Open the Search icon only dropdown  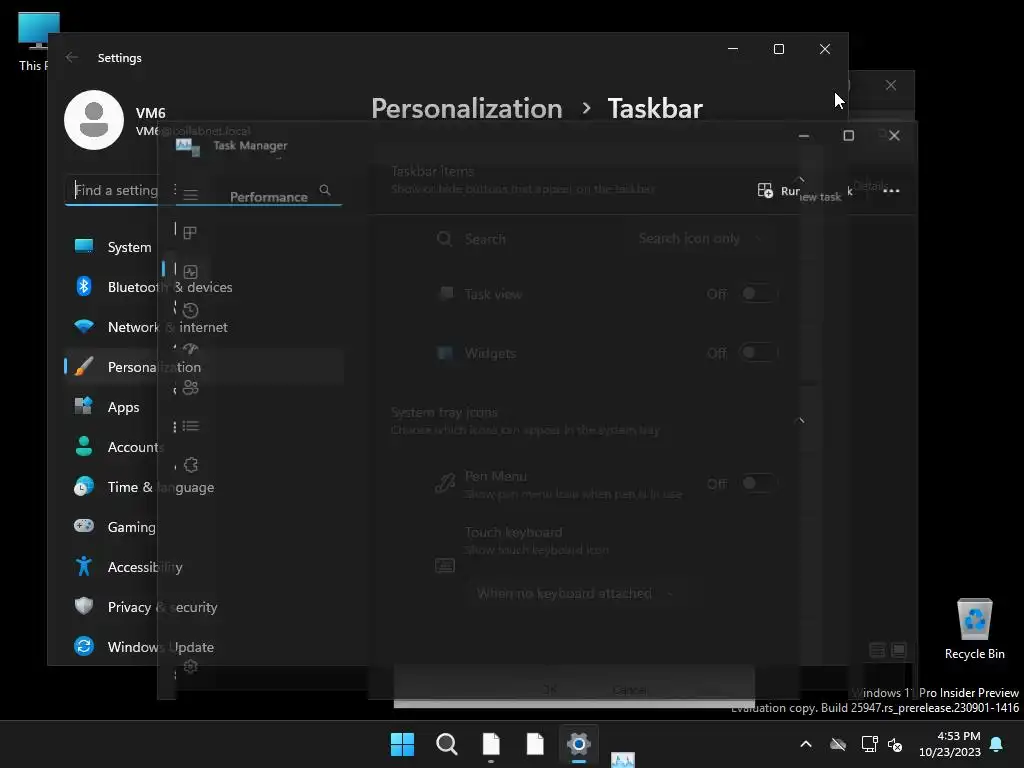pos(699,238)
